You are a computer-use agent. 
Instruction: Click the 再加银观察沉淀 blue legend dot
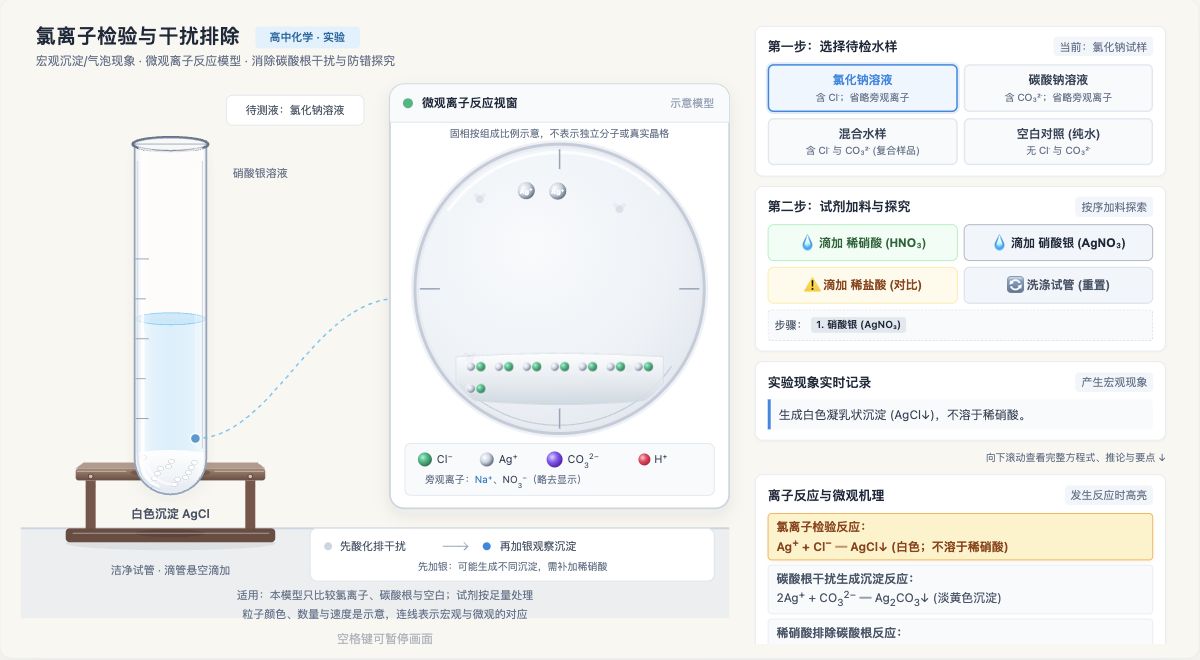tap(487, 546)
